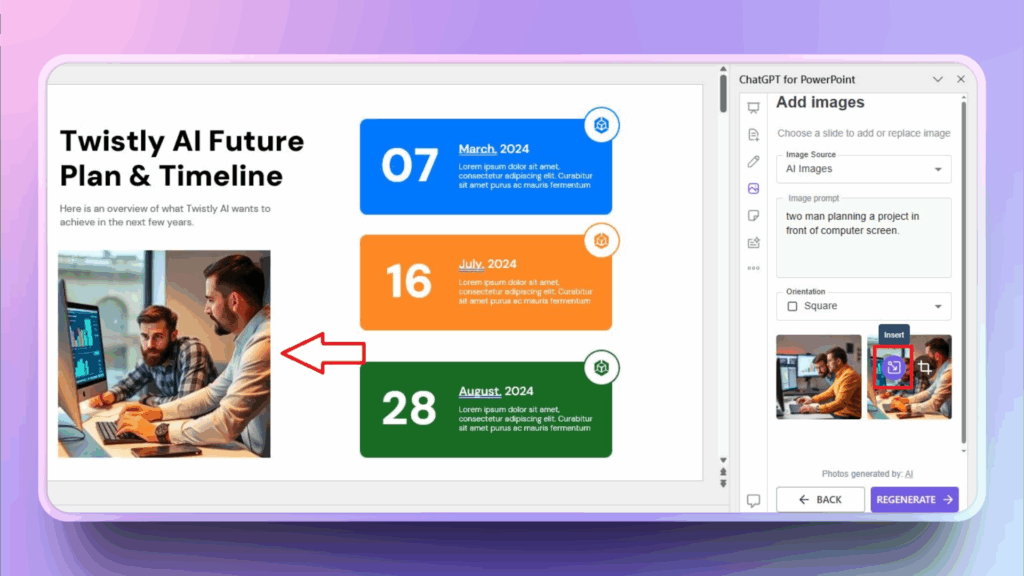Collapse the ChatGPT for PowerPoint pane chevron
Image resolution: width=1024 pixels, height=576 pixels.
937,79
